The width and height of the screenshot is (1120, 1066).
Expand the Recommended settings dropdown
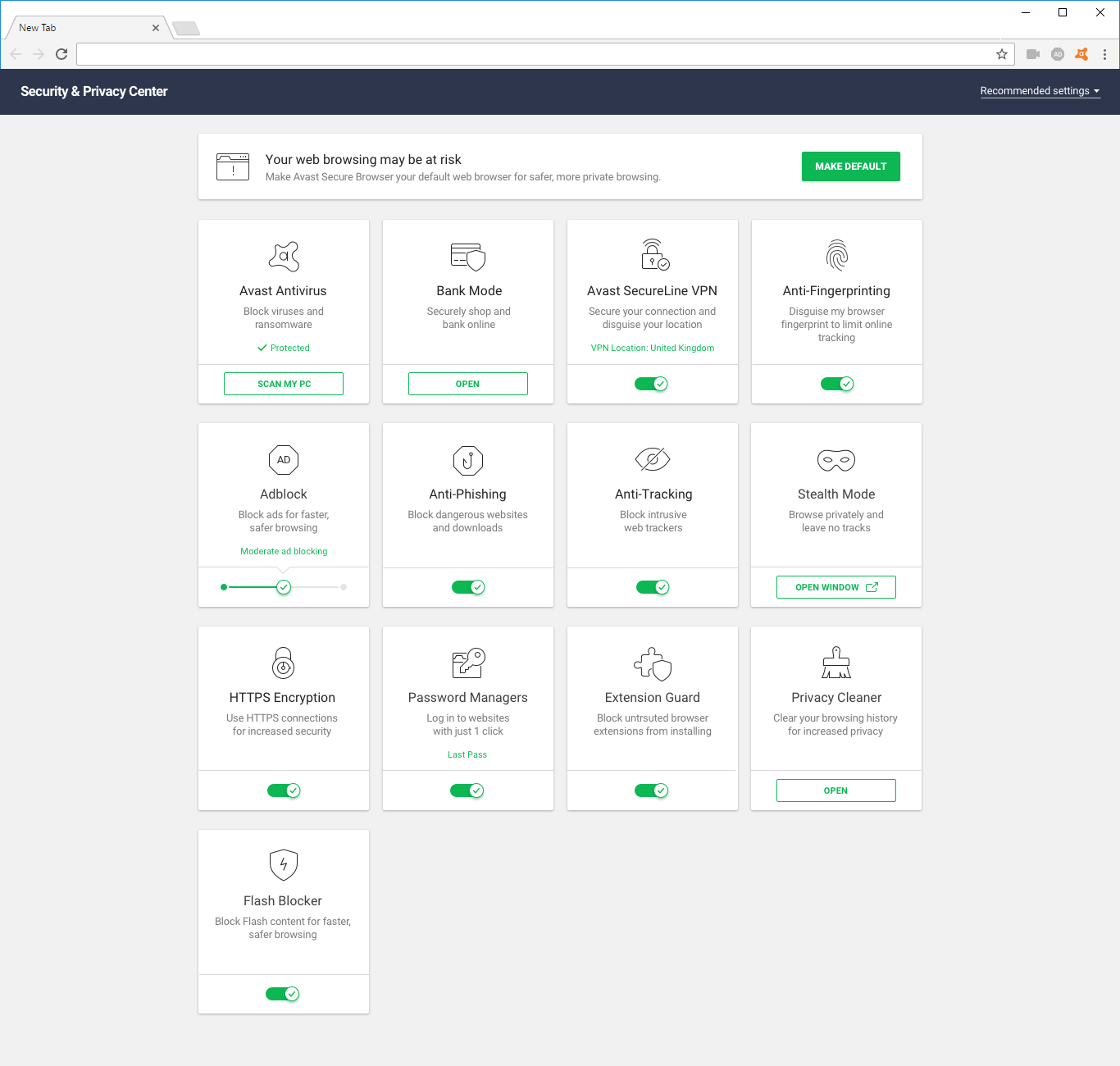coord(1040,91)
